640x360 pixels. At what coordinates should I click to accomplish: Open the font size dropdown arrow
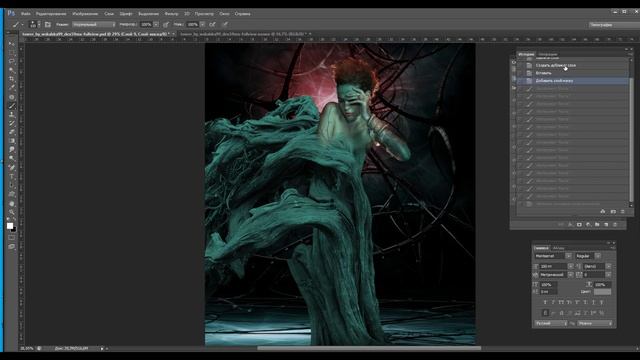(570, 266)
